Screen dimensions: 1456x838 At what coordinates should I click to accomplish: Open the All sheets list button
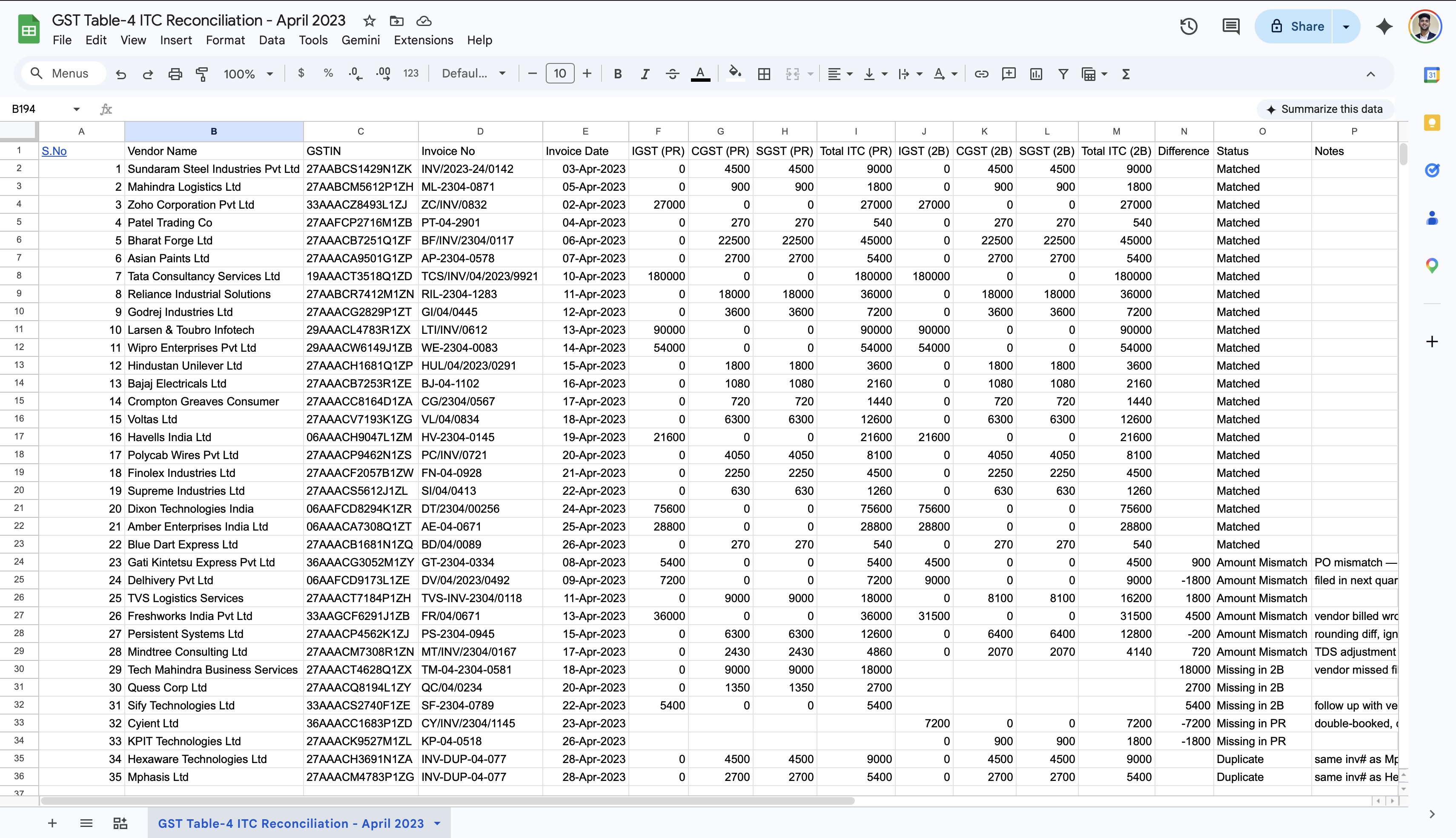(x=86, y=823)
